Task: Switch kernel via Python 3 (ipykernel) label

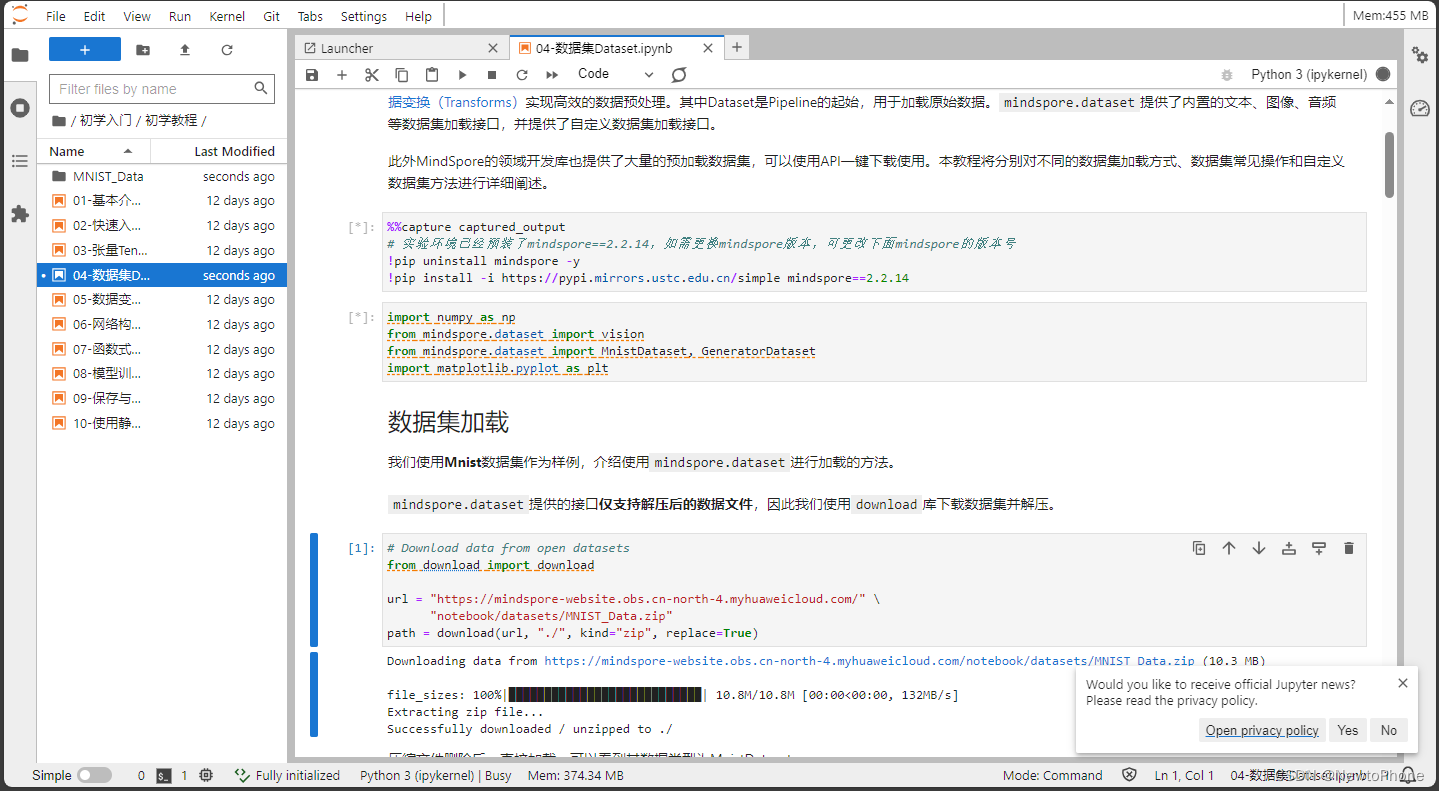Action: point(1310,74)
